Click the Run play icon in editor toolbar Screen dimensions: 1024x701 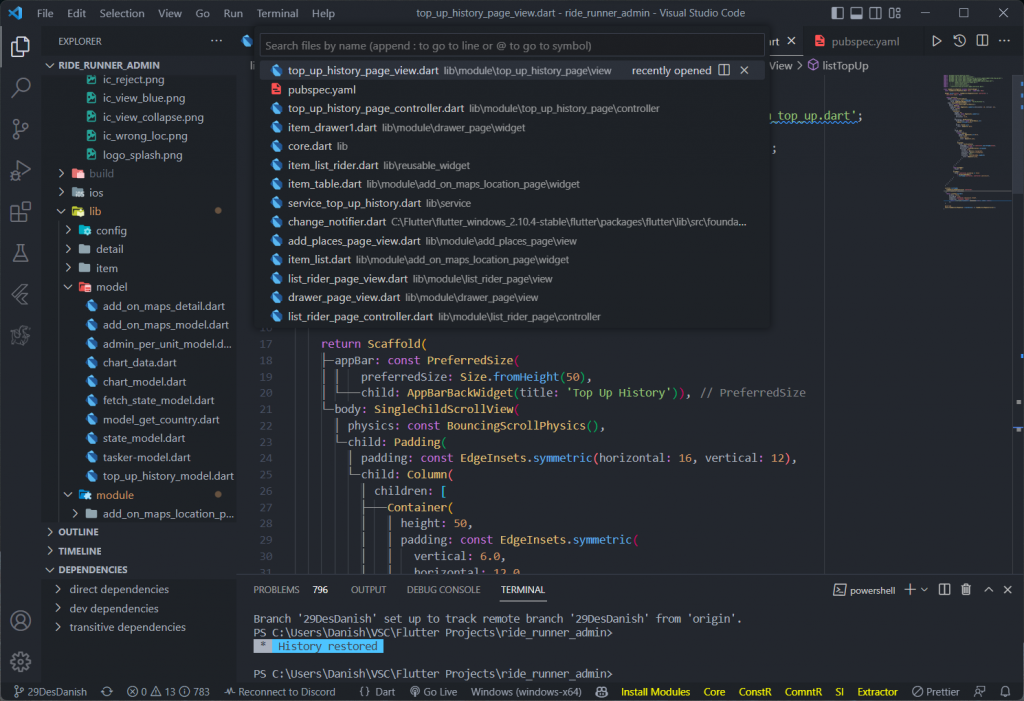(x=937, y=41)
